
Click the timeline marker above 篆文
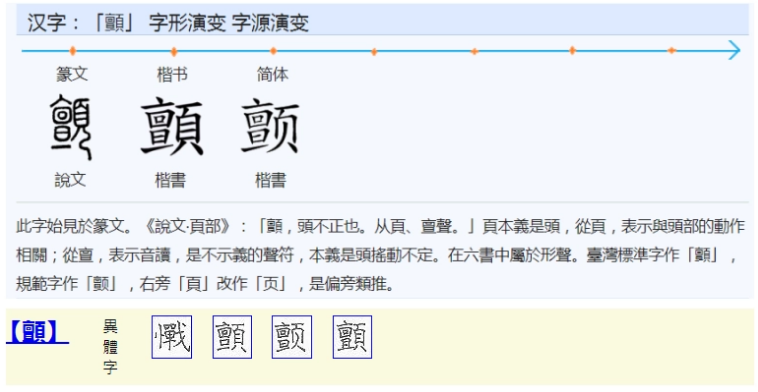[x=73, y=51]
